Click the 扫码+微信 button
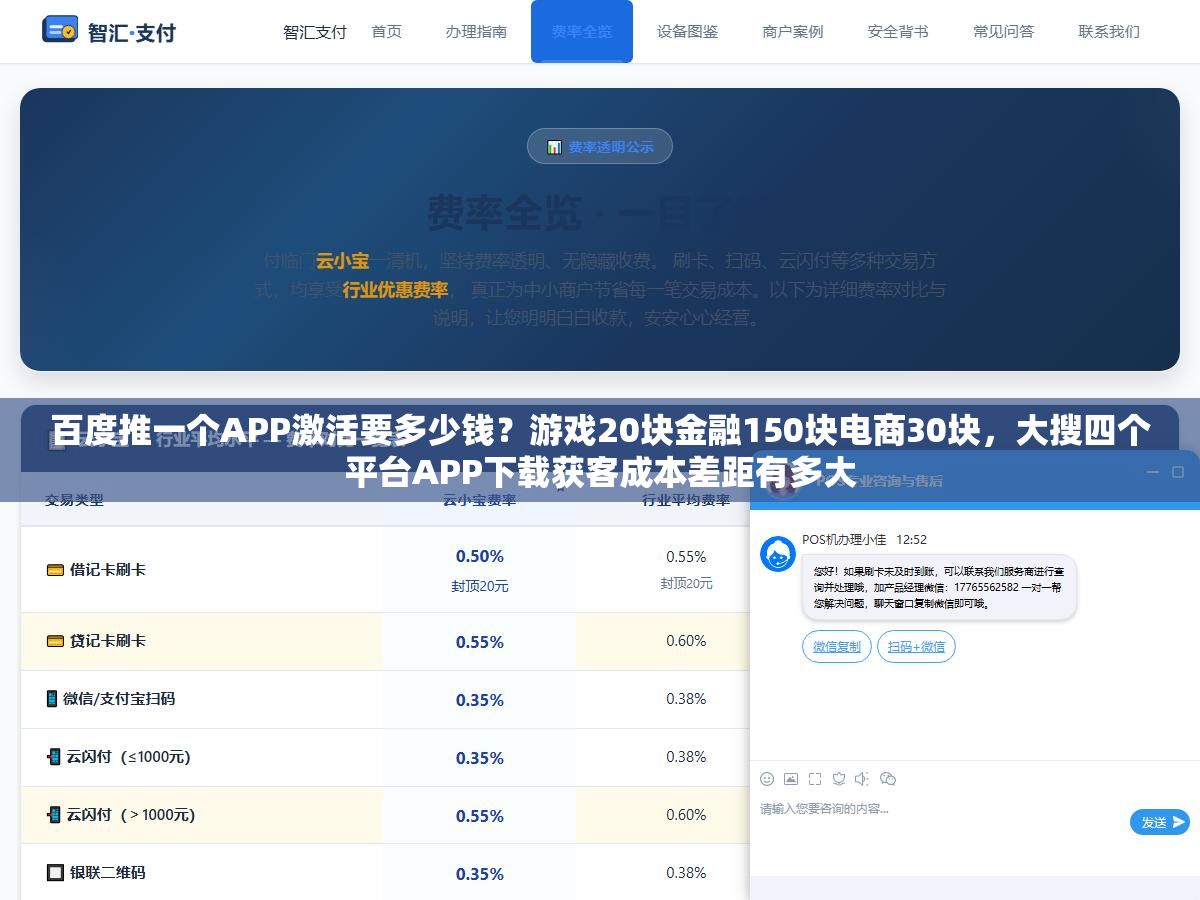This screenshot has width=1200, height=900. coord(916,647)
